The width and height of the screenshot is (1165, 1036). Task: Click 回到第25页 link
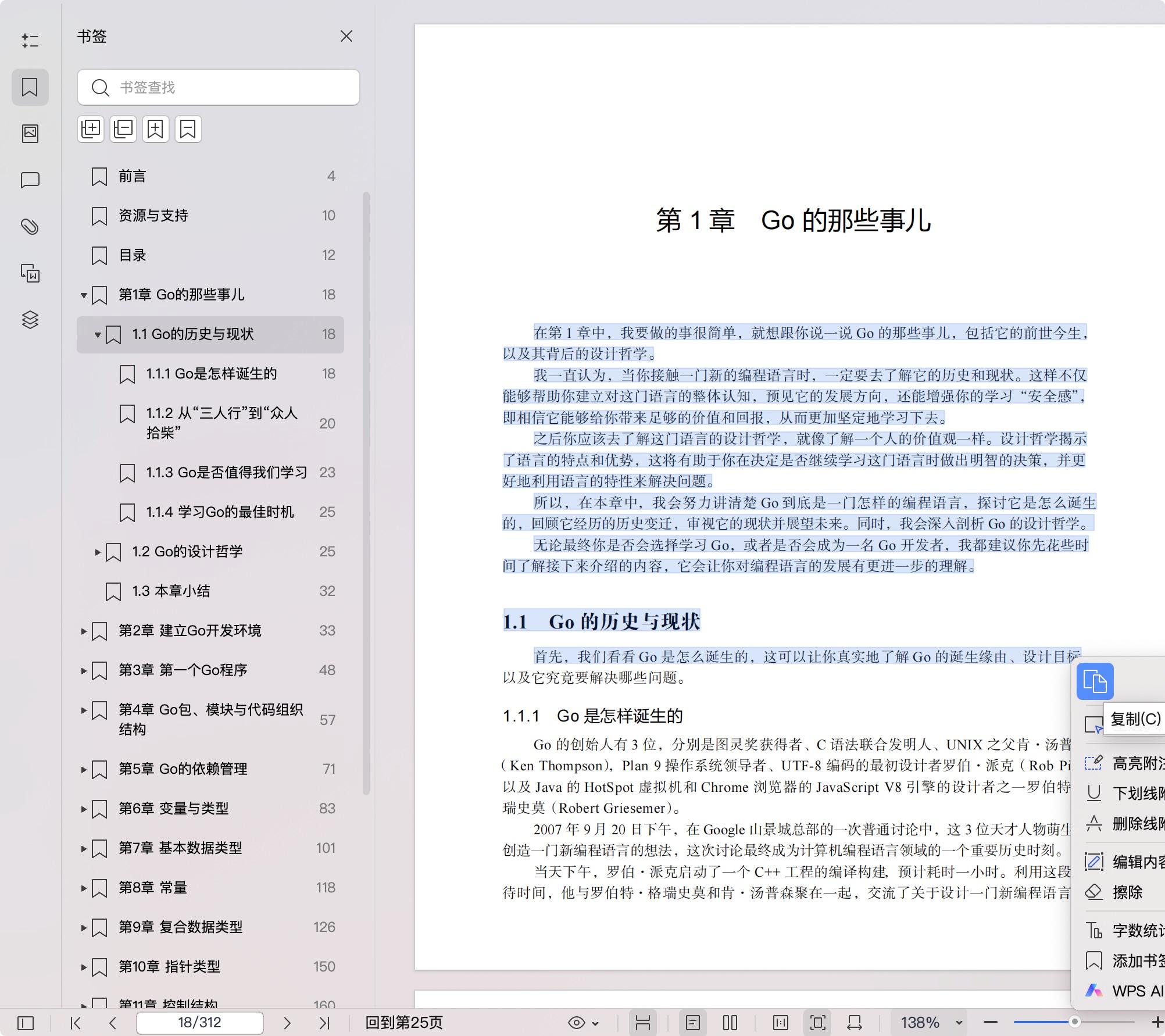coord(403,1023)
